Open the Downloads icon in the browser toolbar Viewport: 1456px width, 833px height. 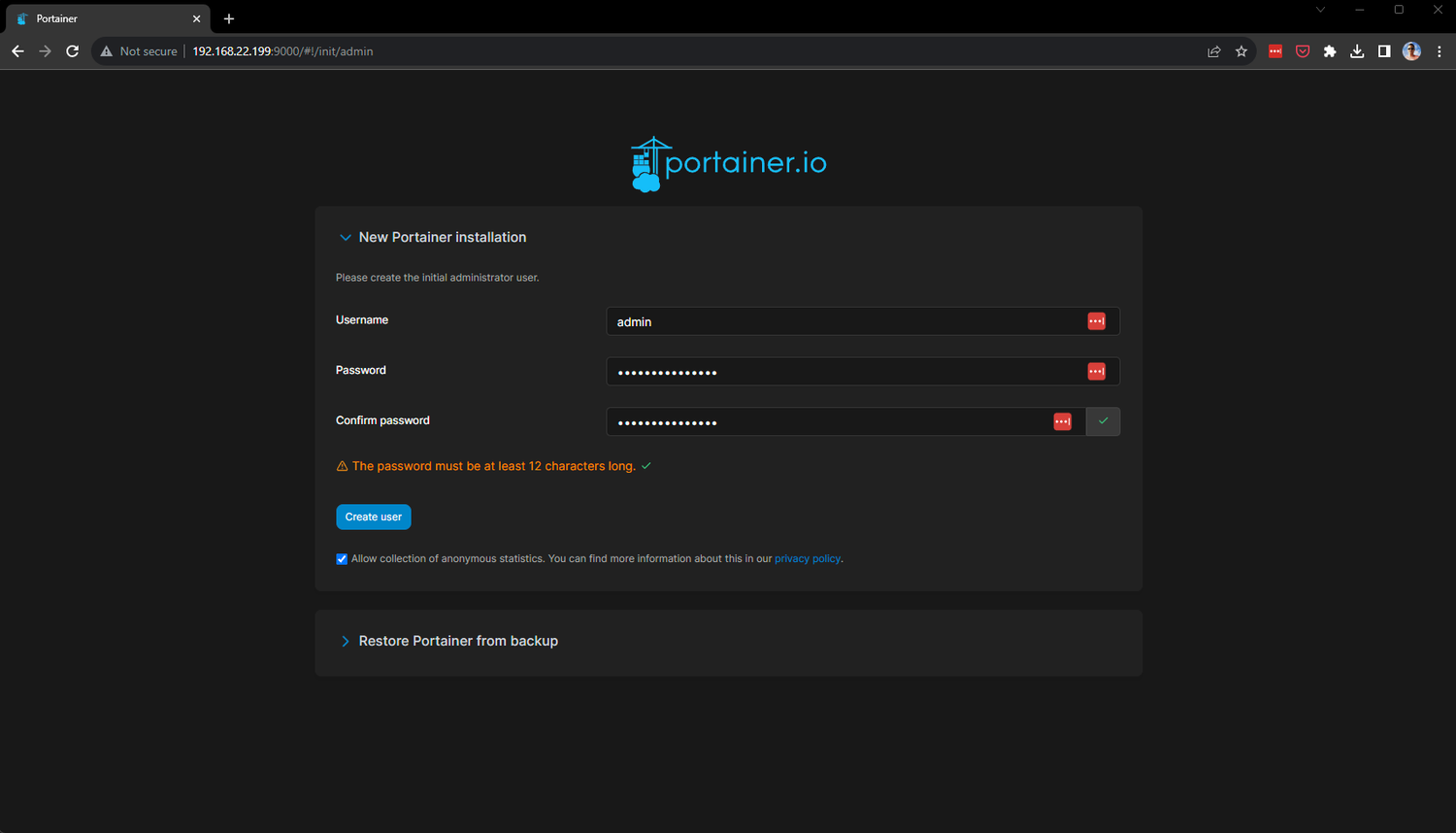coord(1356,50)
